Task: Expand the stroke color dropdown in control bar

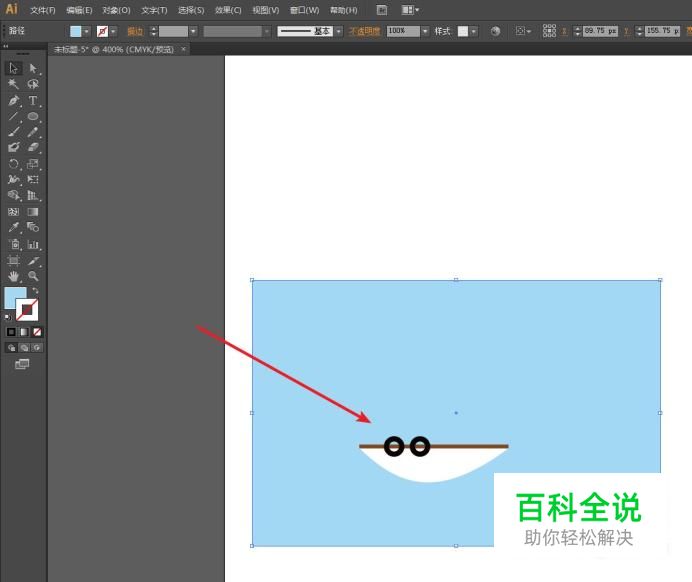Action: point(113,31)
